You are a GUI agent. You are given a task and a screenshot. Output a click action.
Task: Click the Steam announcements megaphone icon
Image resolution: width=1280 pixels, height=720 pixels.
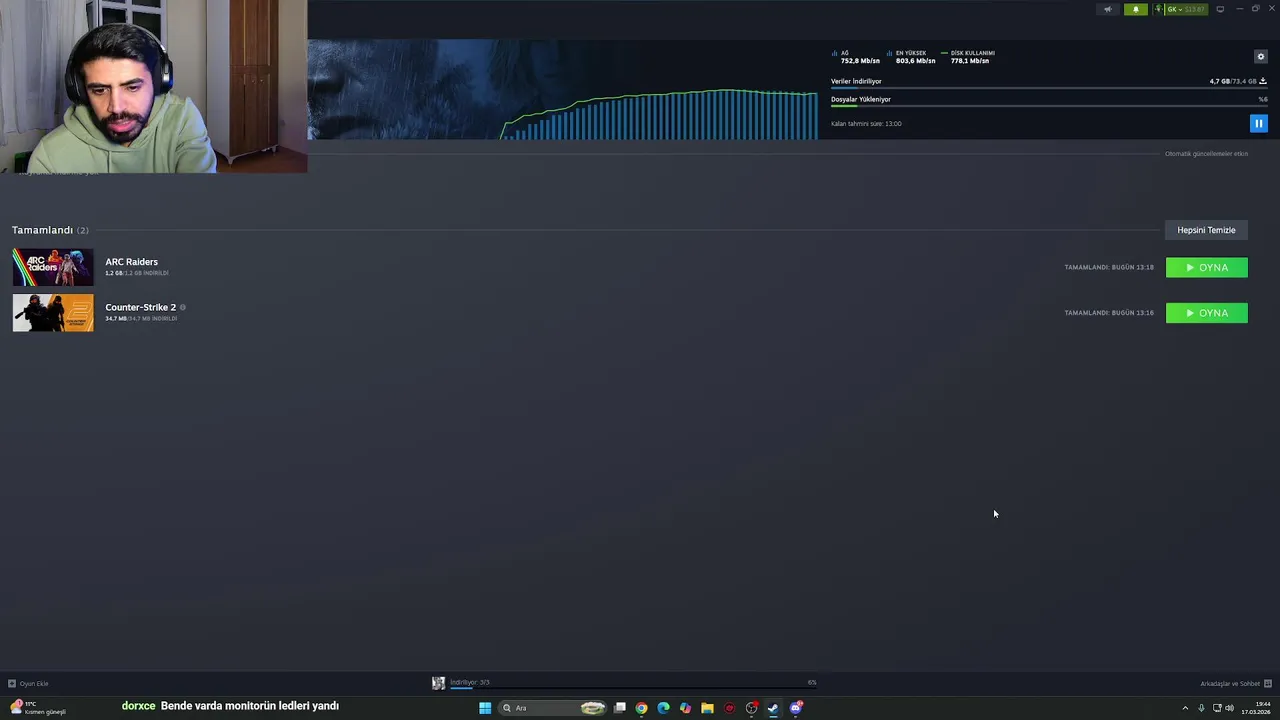tap(1107, 9)
